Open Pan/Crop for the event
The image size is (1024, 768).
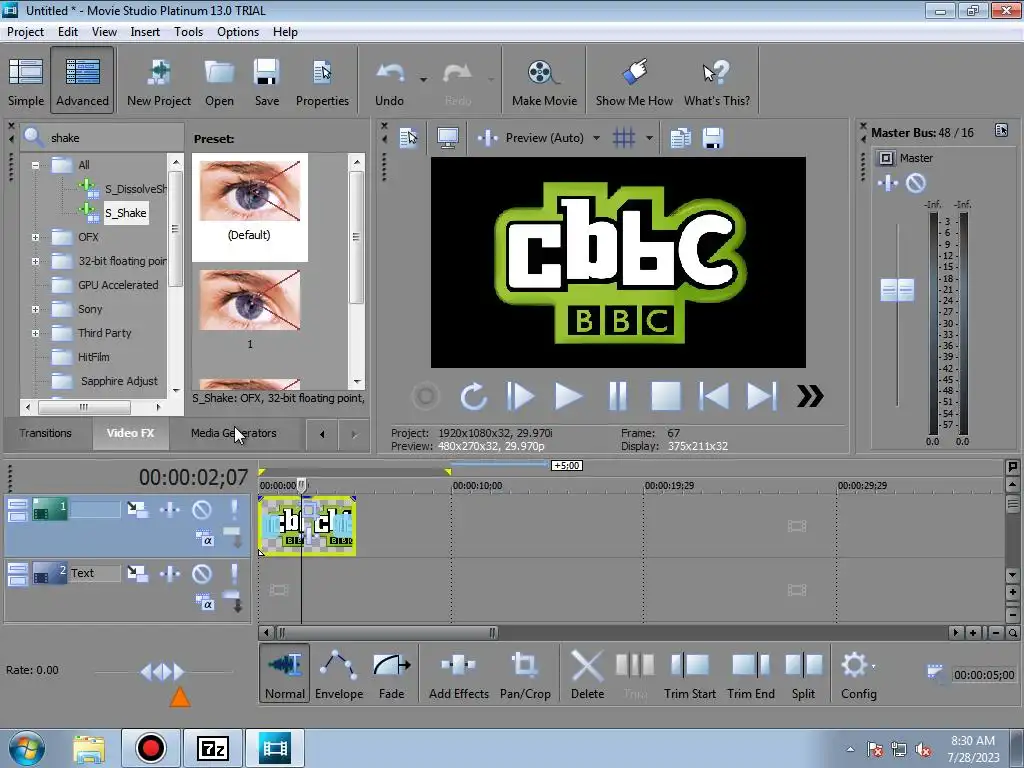[525, 673]
